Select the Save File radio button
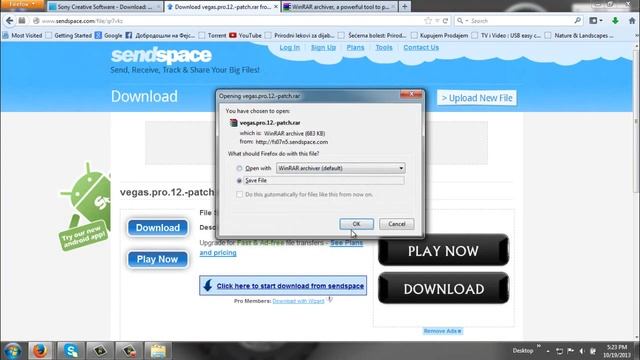 point(239,180)
